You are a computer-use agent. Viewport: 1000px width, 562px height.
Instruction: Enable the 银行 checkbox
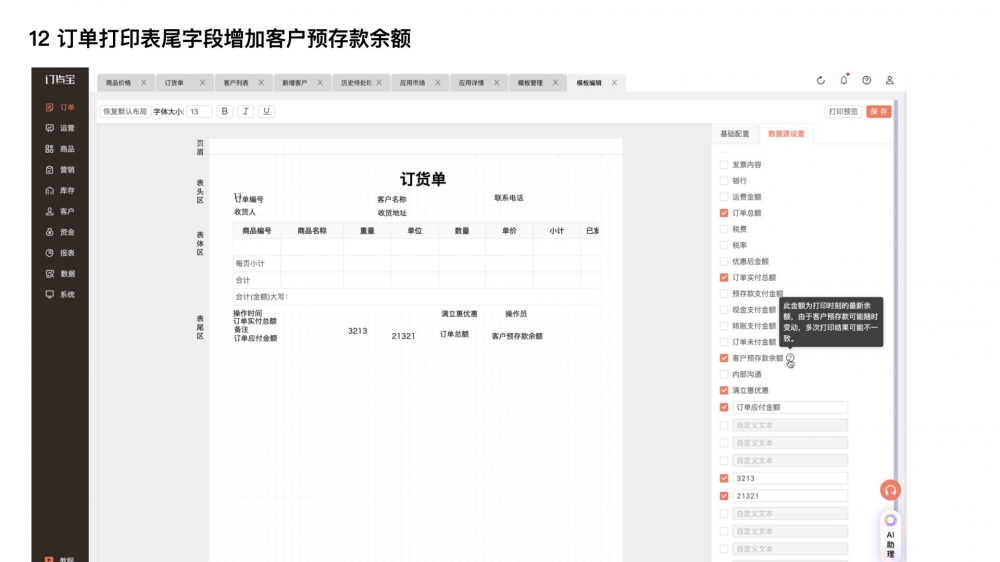pos(724,181)
